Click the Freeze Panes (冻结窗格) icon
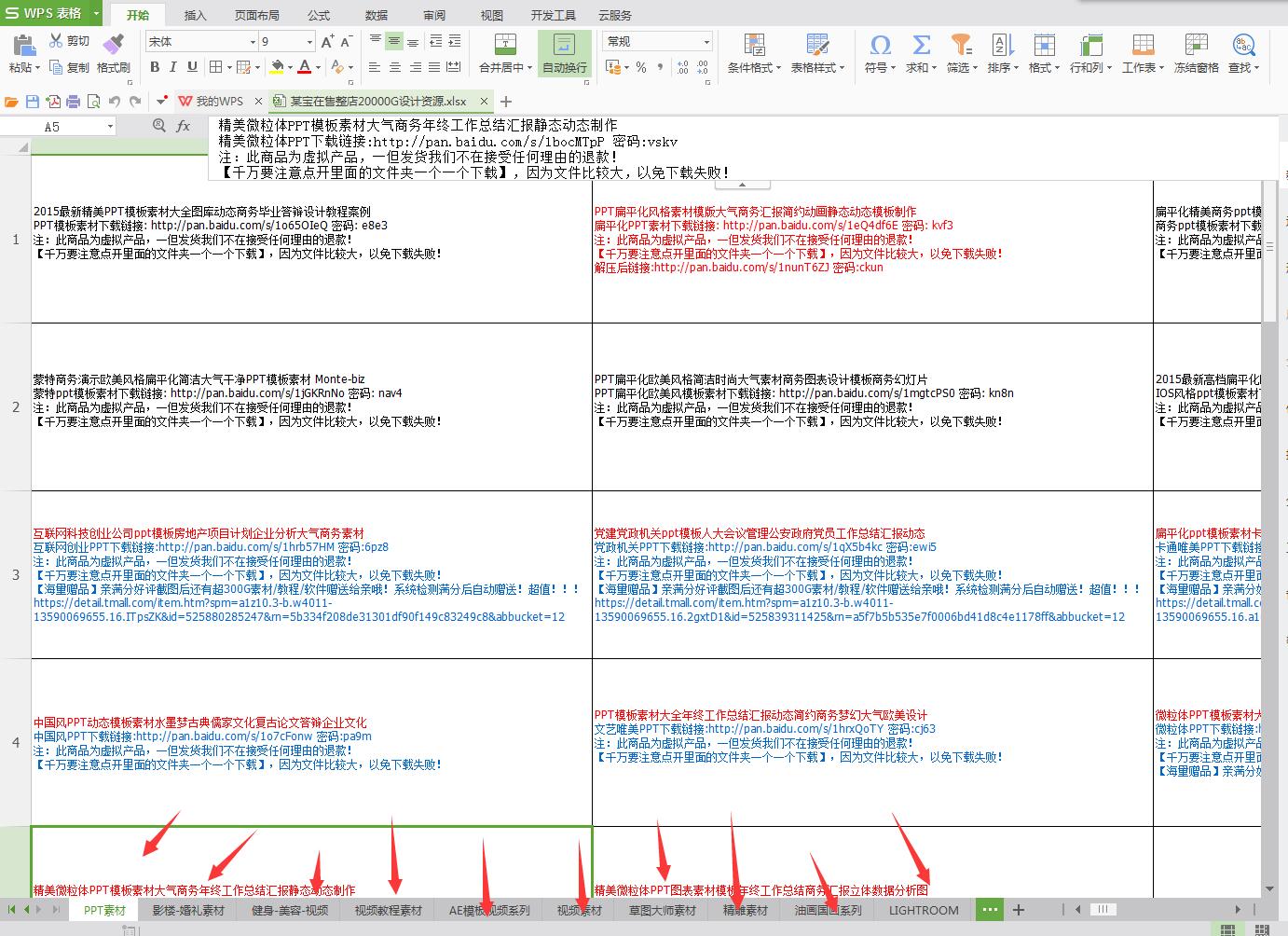This screenshot has height=936, width=1288. coord(1196,45)
